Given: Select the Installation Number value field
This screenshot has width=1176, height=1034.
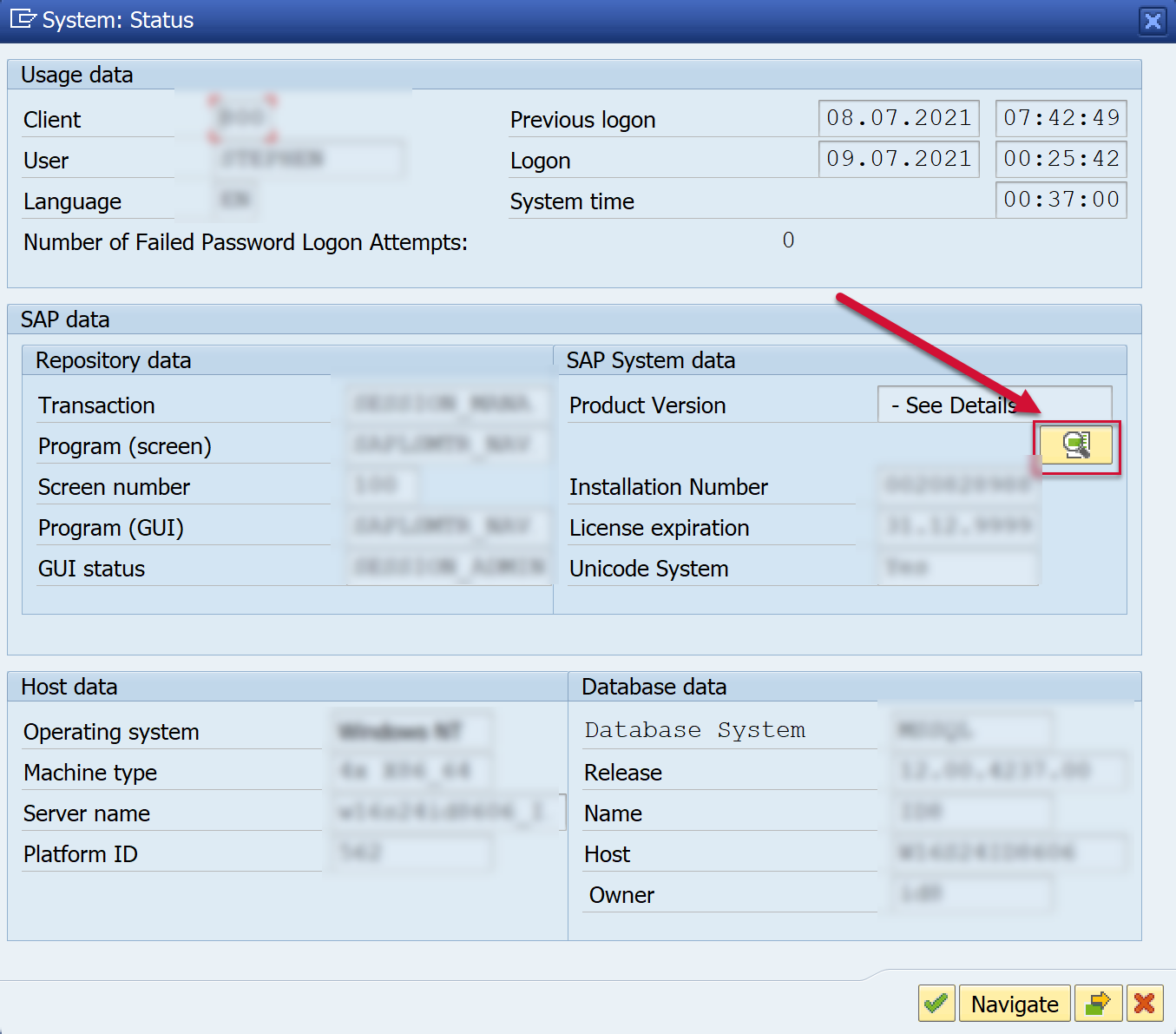Looking at the screenshot, I should (957, 485).
